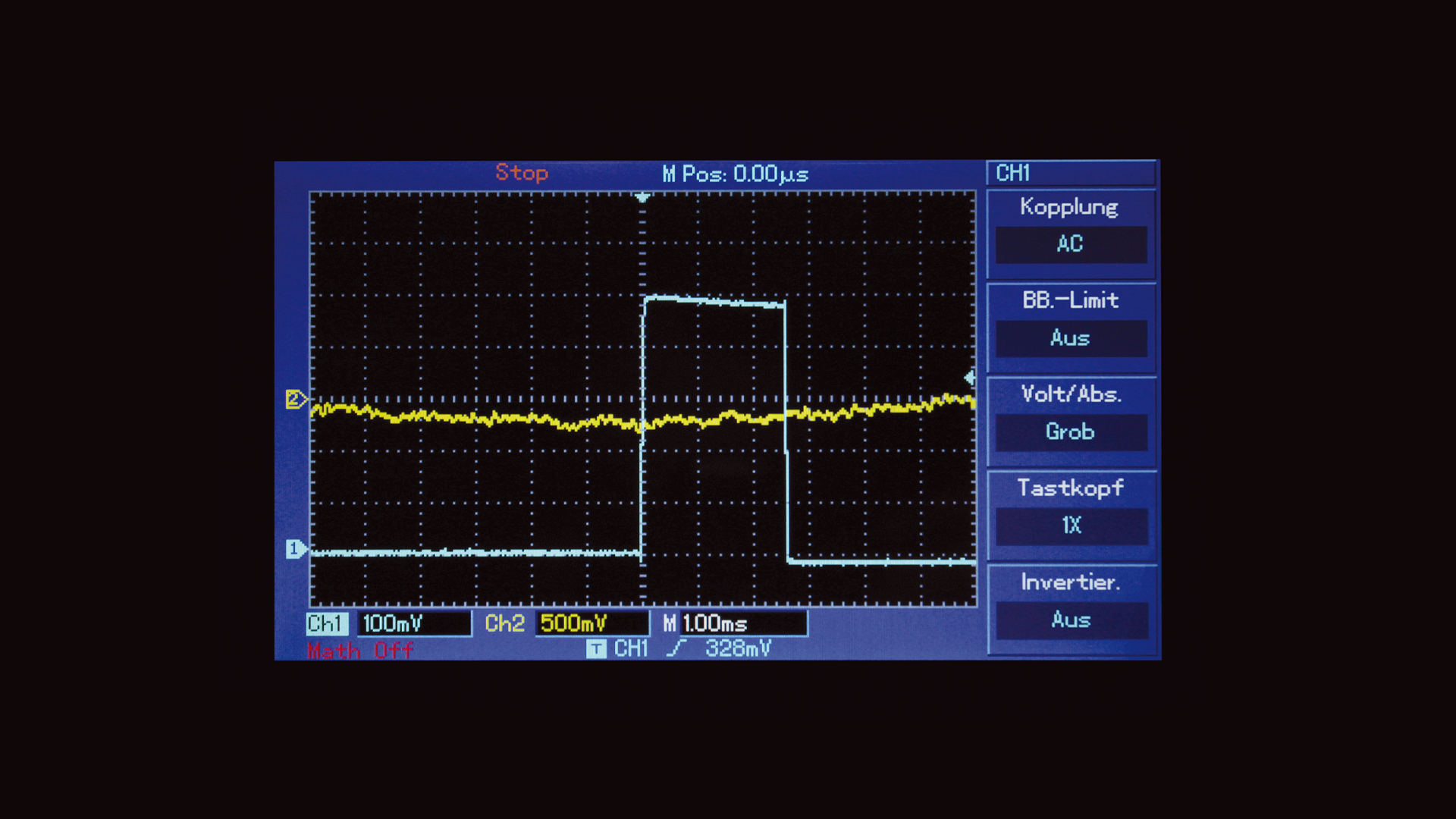This screenshot has width=1456, height=819.
Task: Click the Math Off label
Action: point(360,651)
